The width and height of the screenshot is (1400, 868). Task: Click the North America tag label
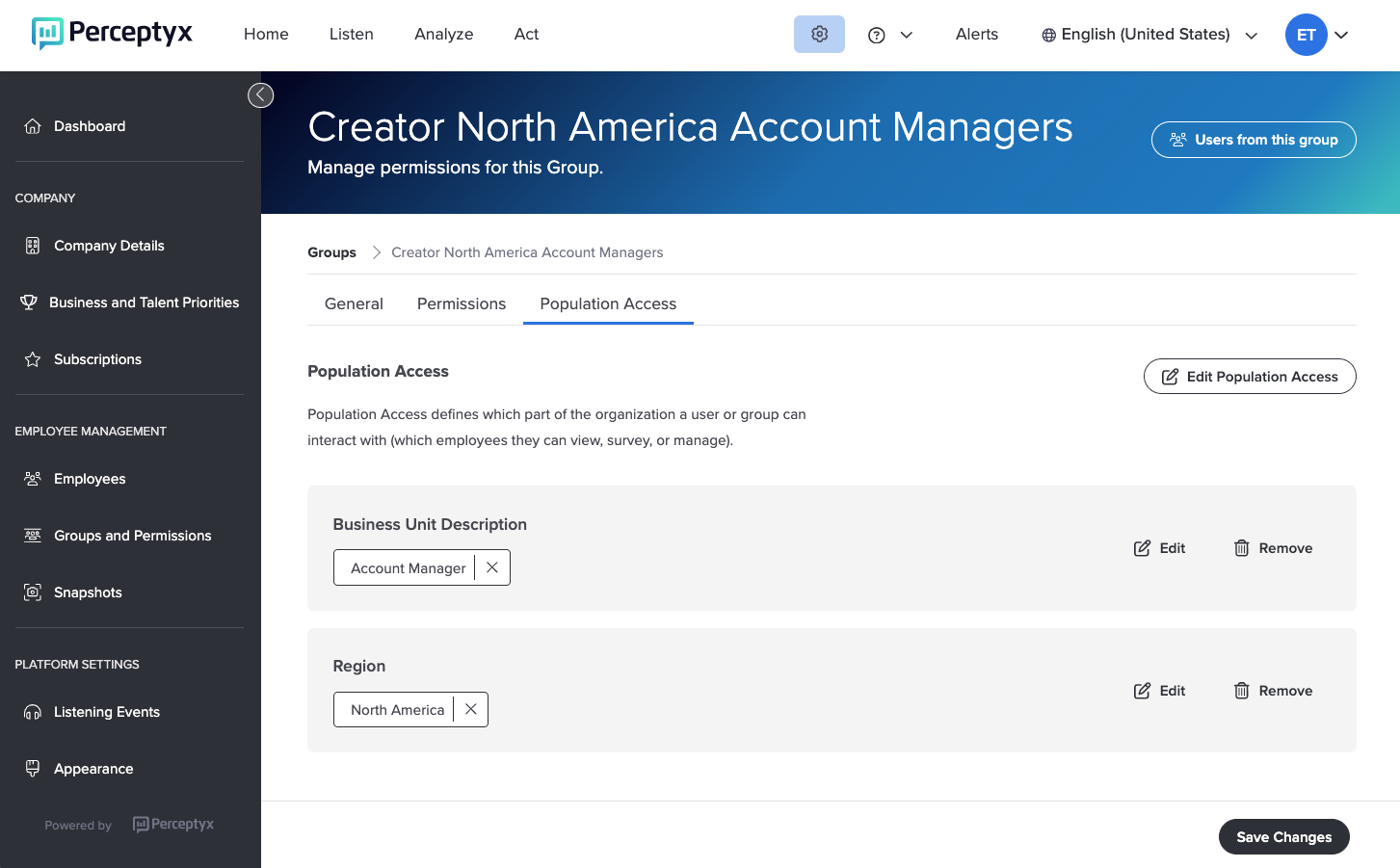pyautogui.click(x=398, y=710)
